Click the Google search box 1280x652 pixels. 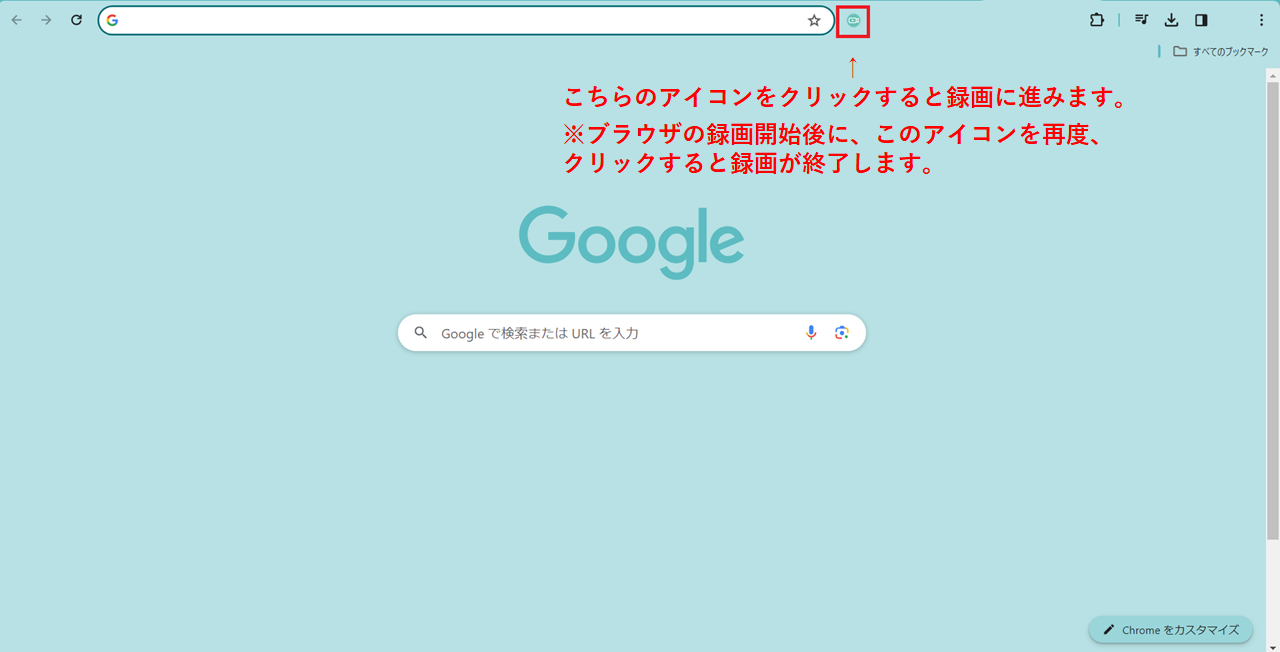(x=632, y=333)
